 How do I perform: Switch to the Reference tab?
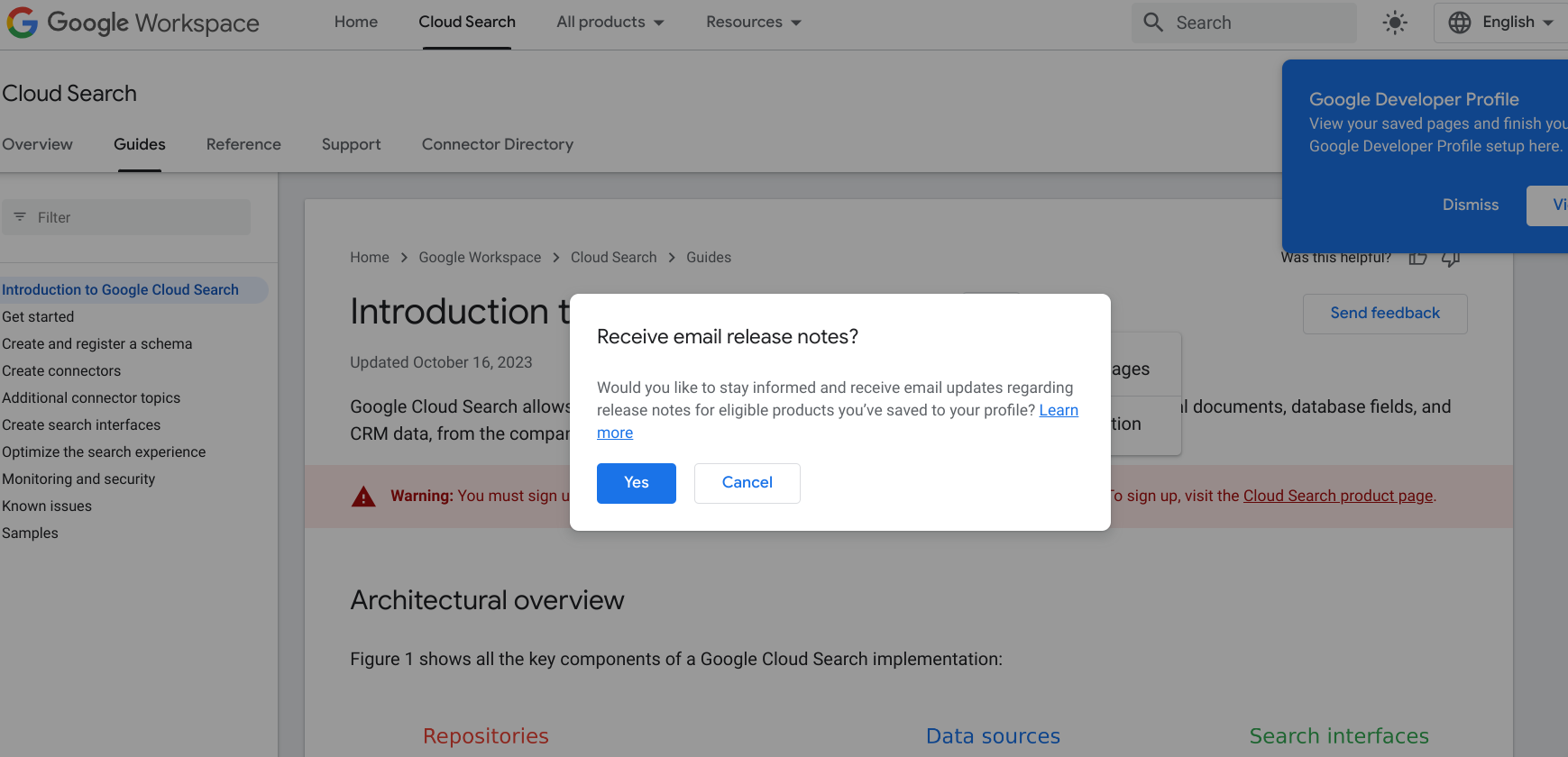point(243,144)
